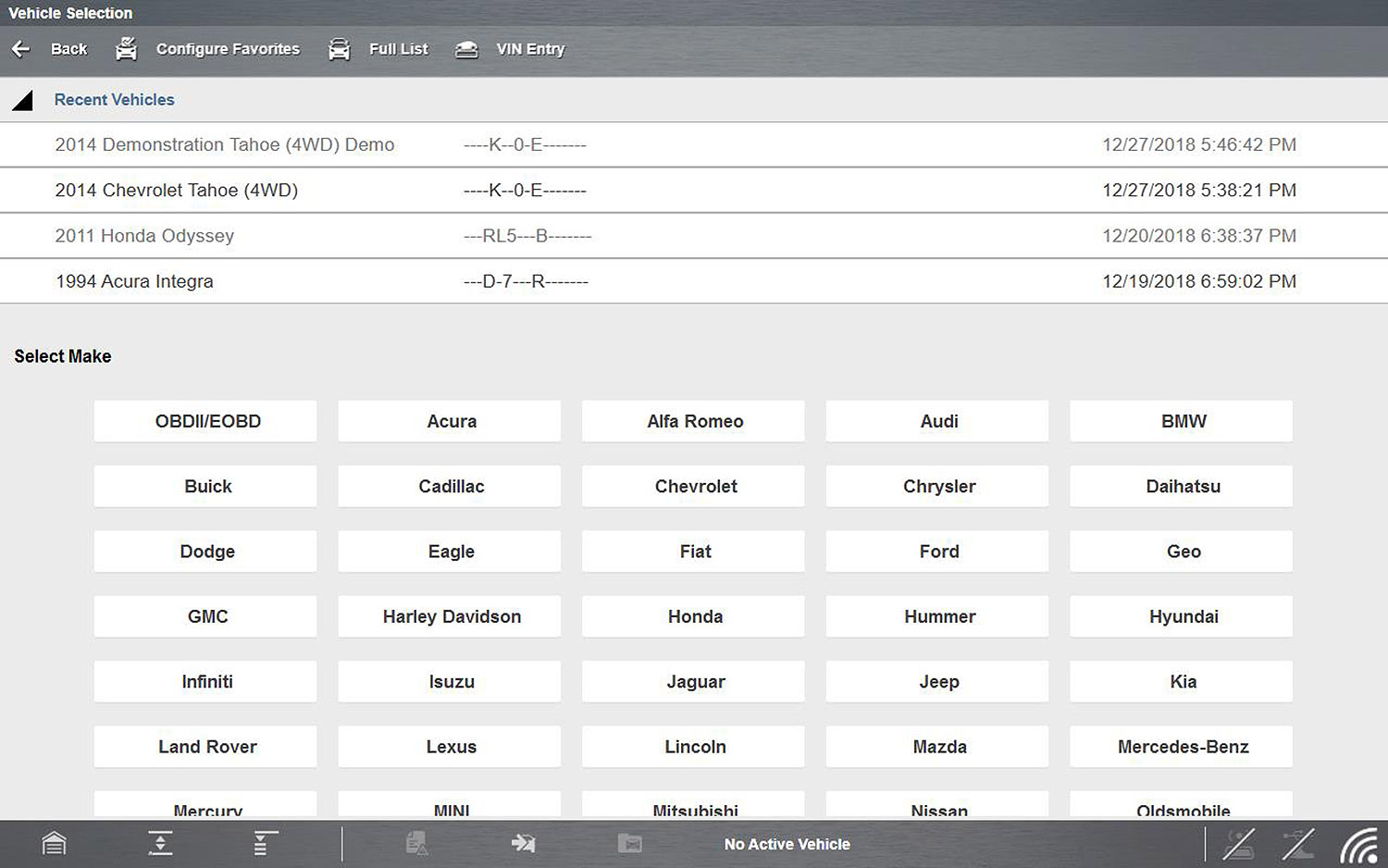
Task: Collapse the Recent Vehicles section triangle
Action: pos(23,100)
